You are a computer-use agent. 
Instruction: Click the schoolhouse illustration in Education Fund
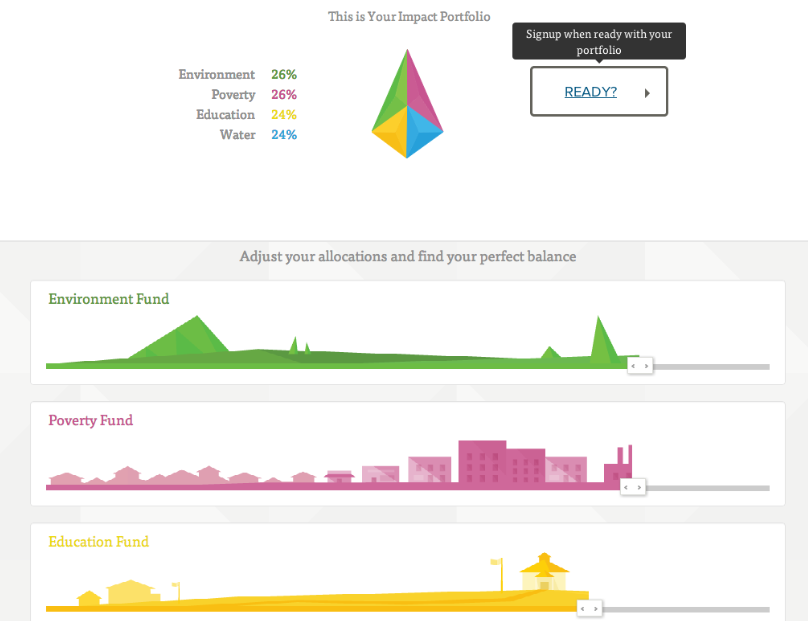[544, 573]
